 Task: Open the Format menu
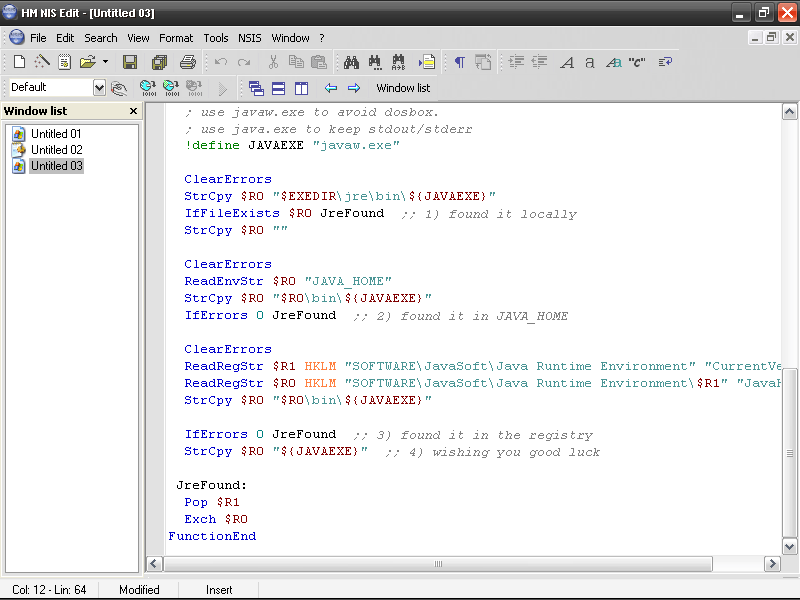(x=176, y=37)
